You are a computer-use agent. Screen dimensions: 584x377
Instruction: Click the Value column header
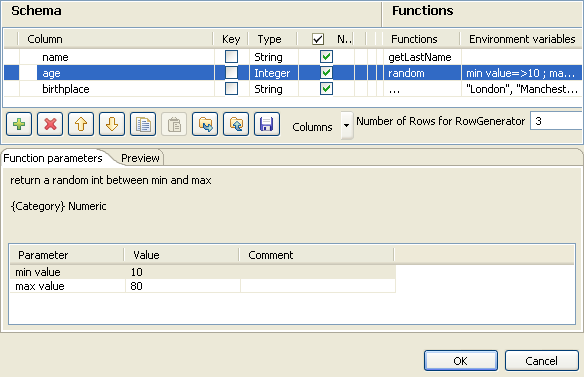pos(181,255)
